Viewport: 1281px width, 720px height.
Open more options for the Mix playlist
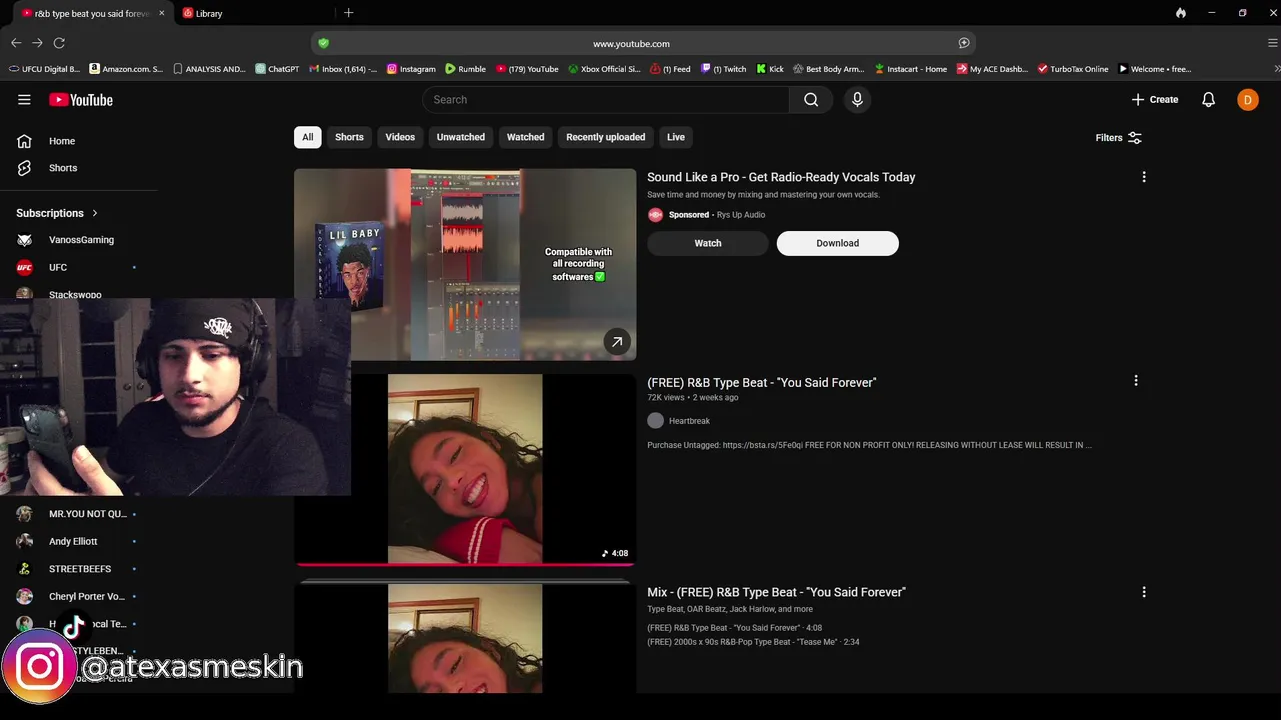coord(1144,592)
